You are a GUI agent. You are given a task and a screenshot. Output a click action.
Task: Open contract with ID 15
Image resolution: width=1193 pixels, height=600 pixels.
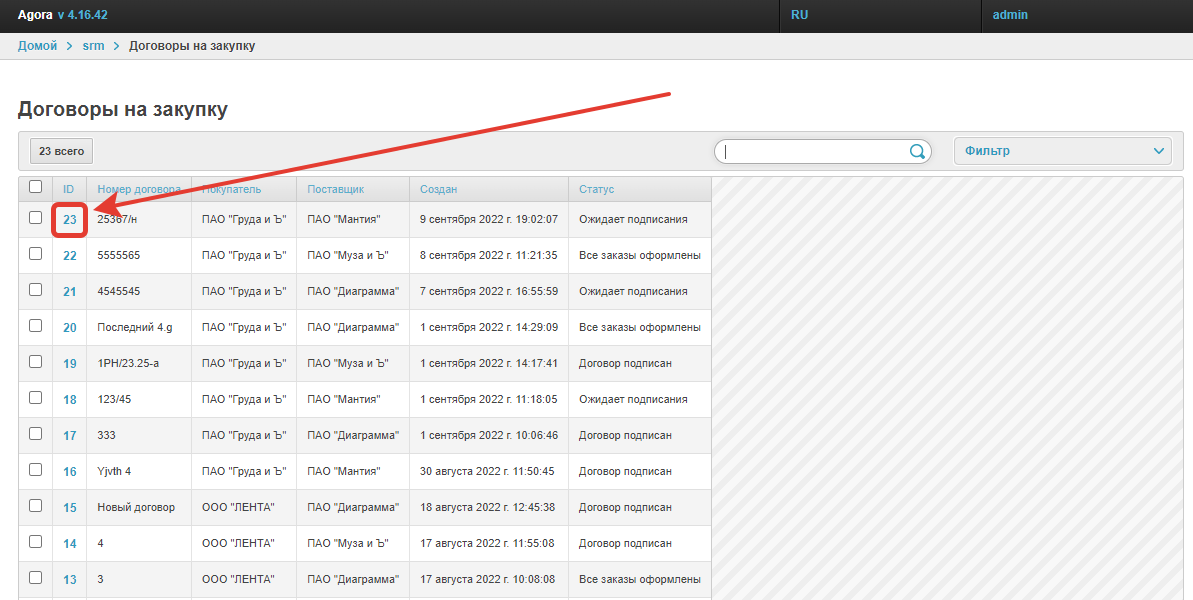tap(70, 508)
